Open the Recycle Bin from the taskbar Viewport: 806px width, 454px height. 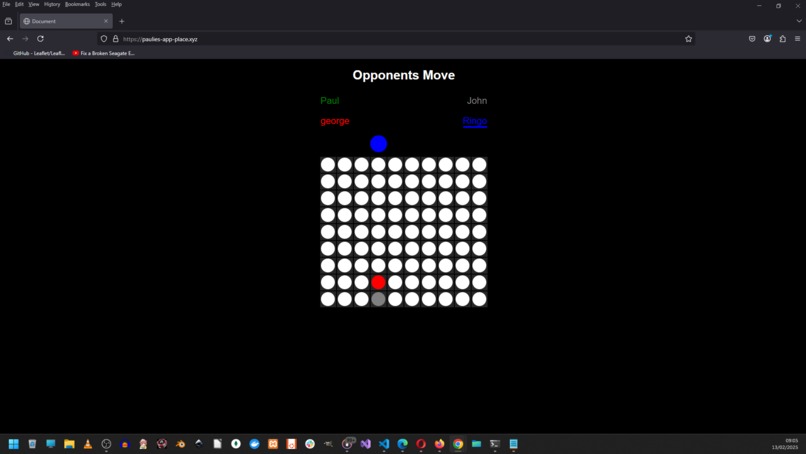32,444
